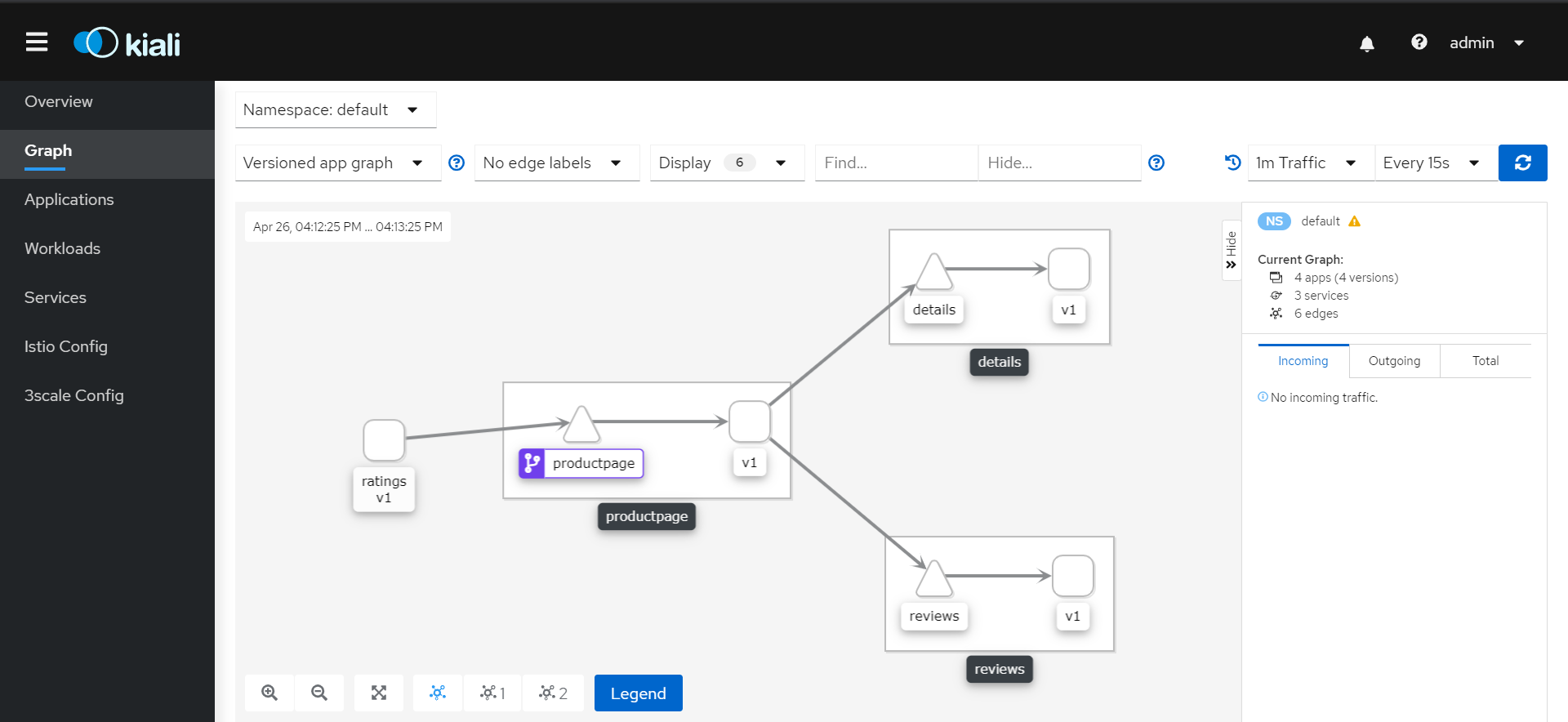Image resolution: width=1568 pixels, height=722 pixels.
Task: Click the productpage virtual service badge icon
Action: pos(532,463)
